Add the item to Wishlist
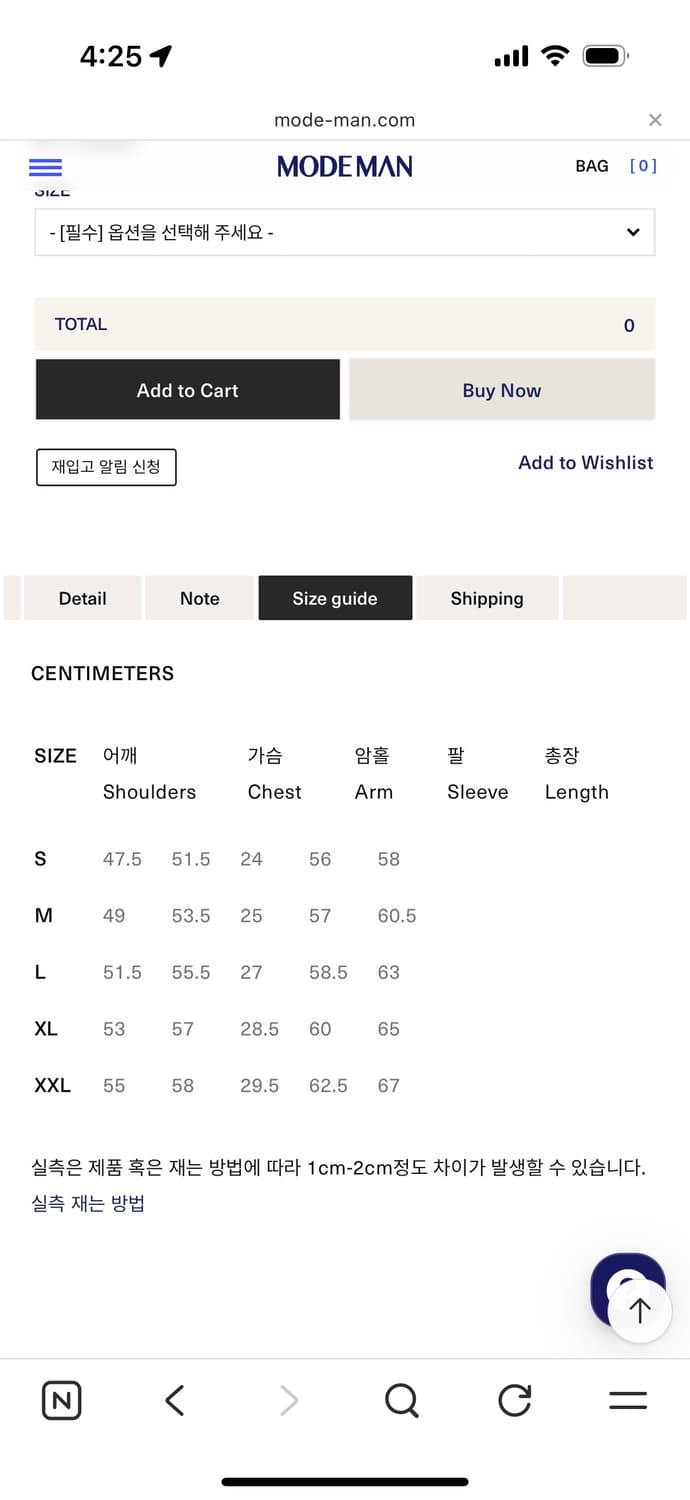Viewport: 690px width, 1500px height. (x=585, y=462)
